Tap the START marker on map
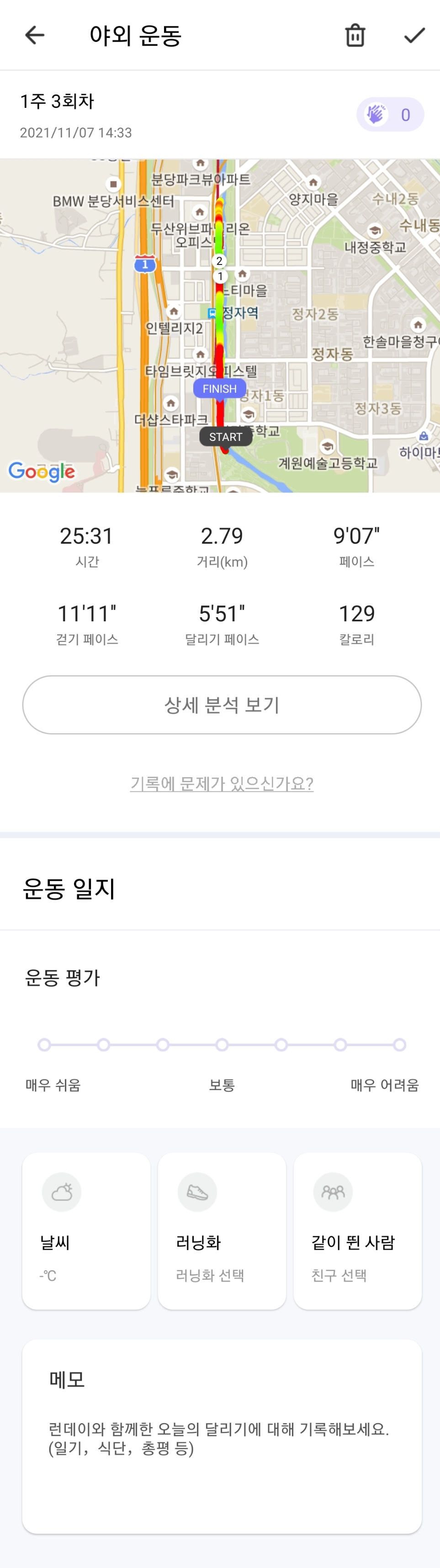 pyautogui.click(x=226, y=436)
